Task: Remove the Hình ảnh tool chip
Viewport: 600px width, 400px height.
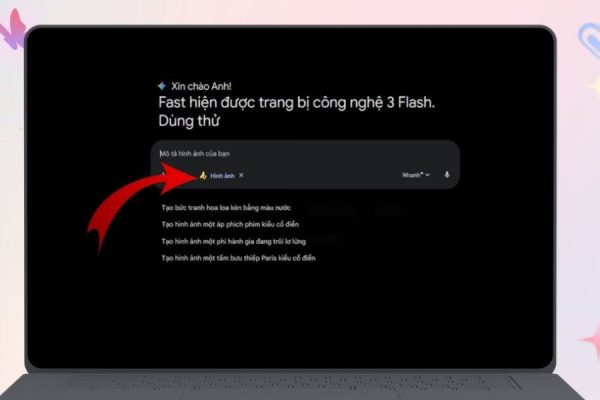Action: [x=241, y=175]
